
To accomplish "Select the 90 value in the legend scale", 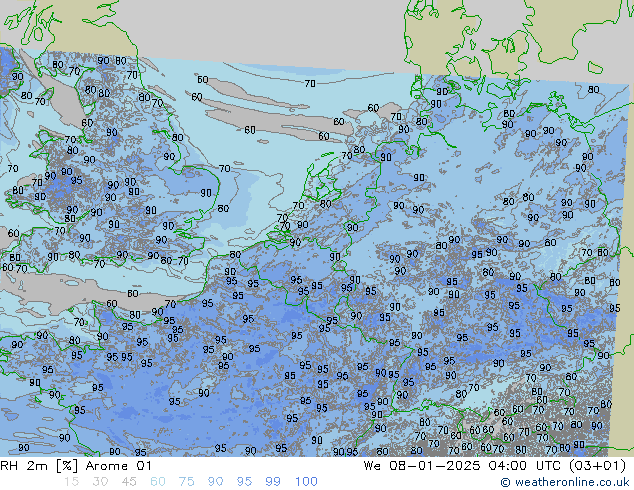I will 215,482.
